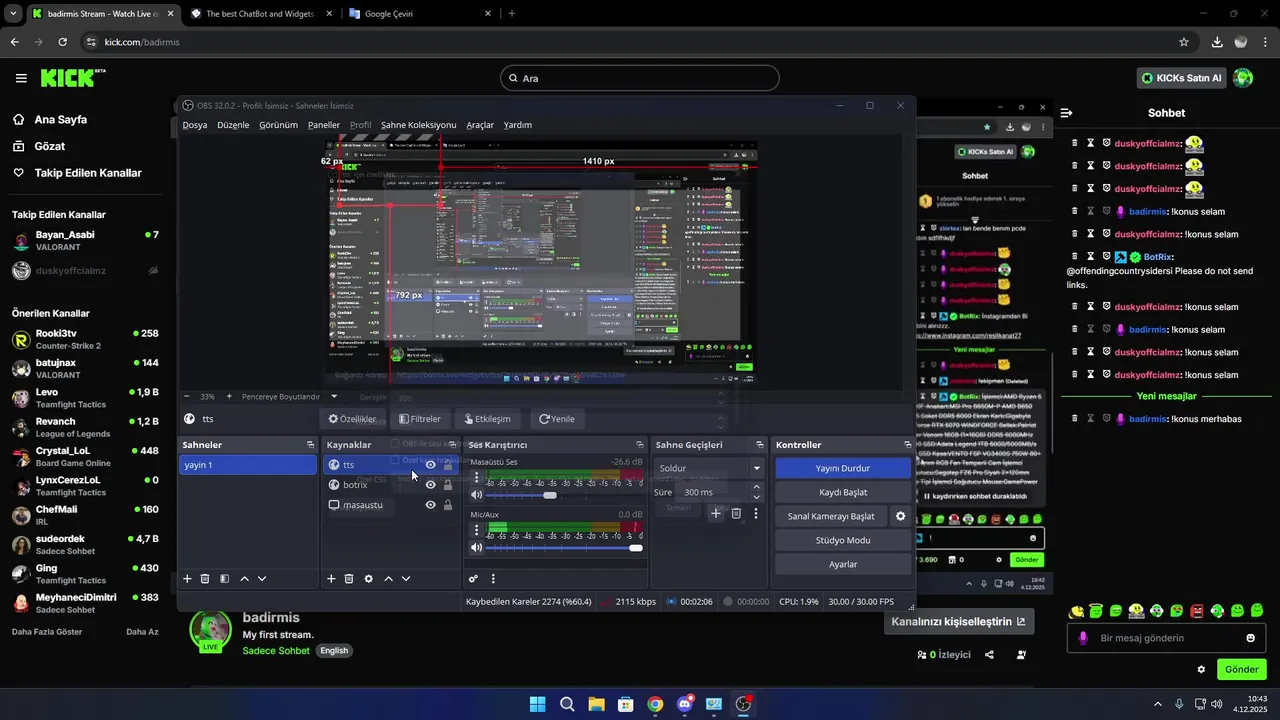This screenshot has height=720, width=1280.
Task: Mute Mic/Aux speaker icon
Action: (x=477, y=548)
